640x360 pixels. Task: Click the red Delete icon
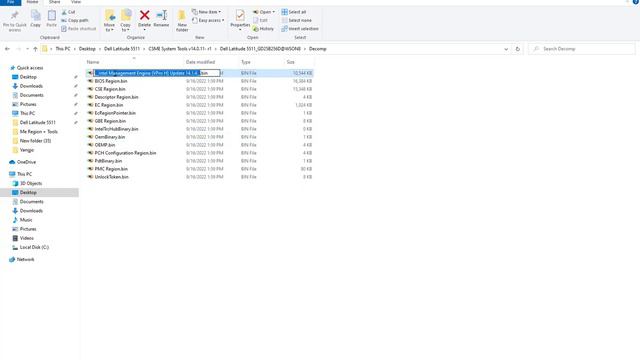[144, 16]
